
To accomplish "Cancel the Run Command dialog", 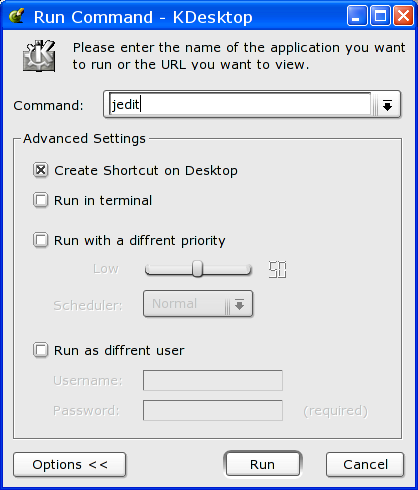I will pyautogui.click(x=365, y=464).
